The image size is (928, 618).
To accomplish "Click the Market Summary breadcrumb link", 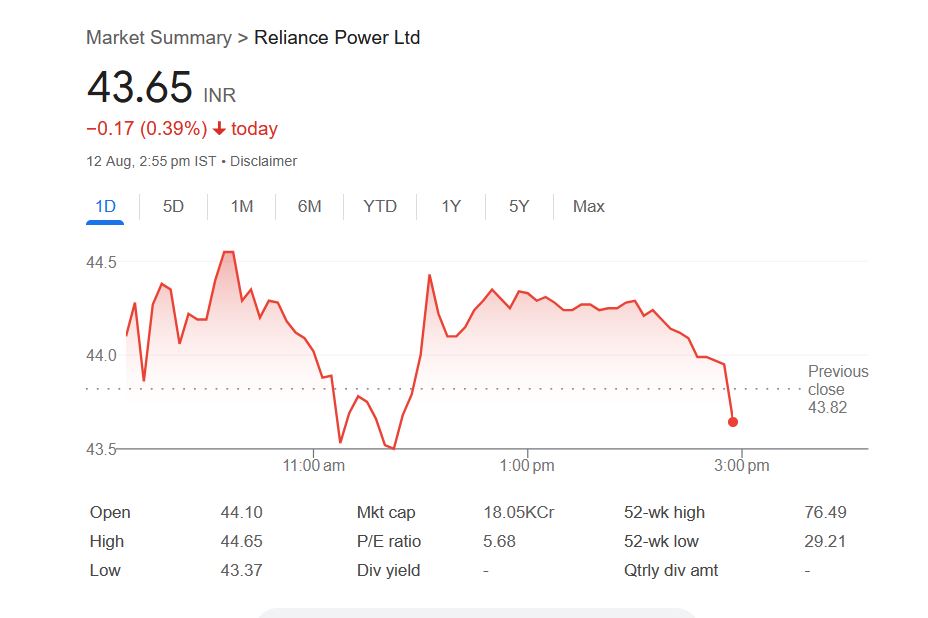I will [x=158, y=38].
